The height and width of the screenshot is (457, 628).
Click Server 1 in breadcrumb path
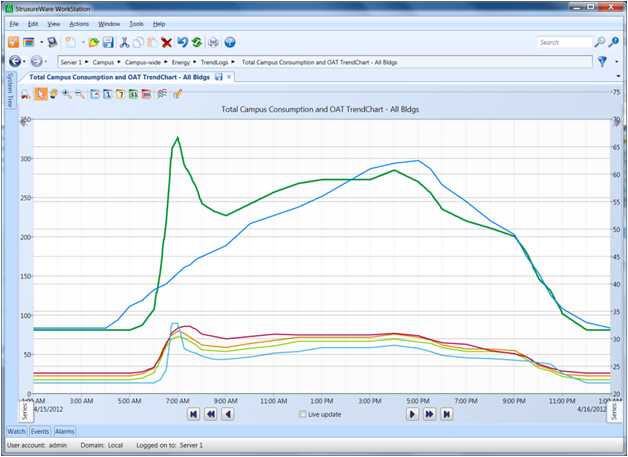click(71, 62)
